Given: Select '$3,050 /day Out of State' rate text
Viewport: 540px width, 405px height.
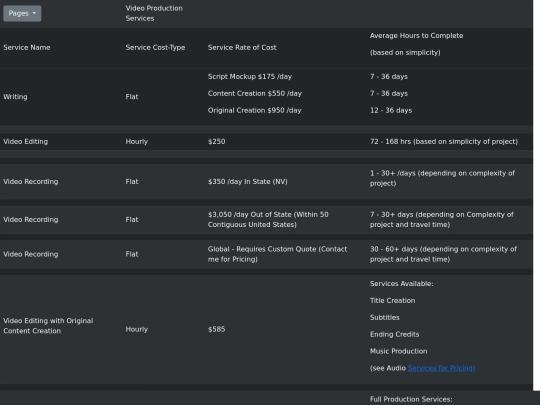Looking at the screenshot, I should 249,215.
